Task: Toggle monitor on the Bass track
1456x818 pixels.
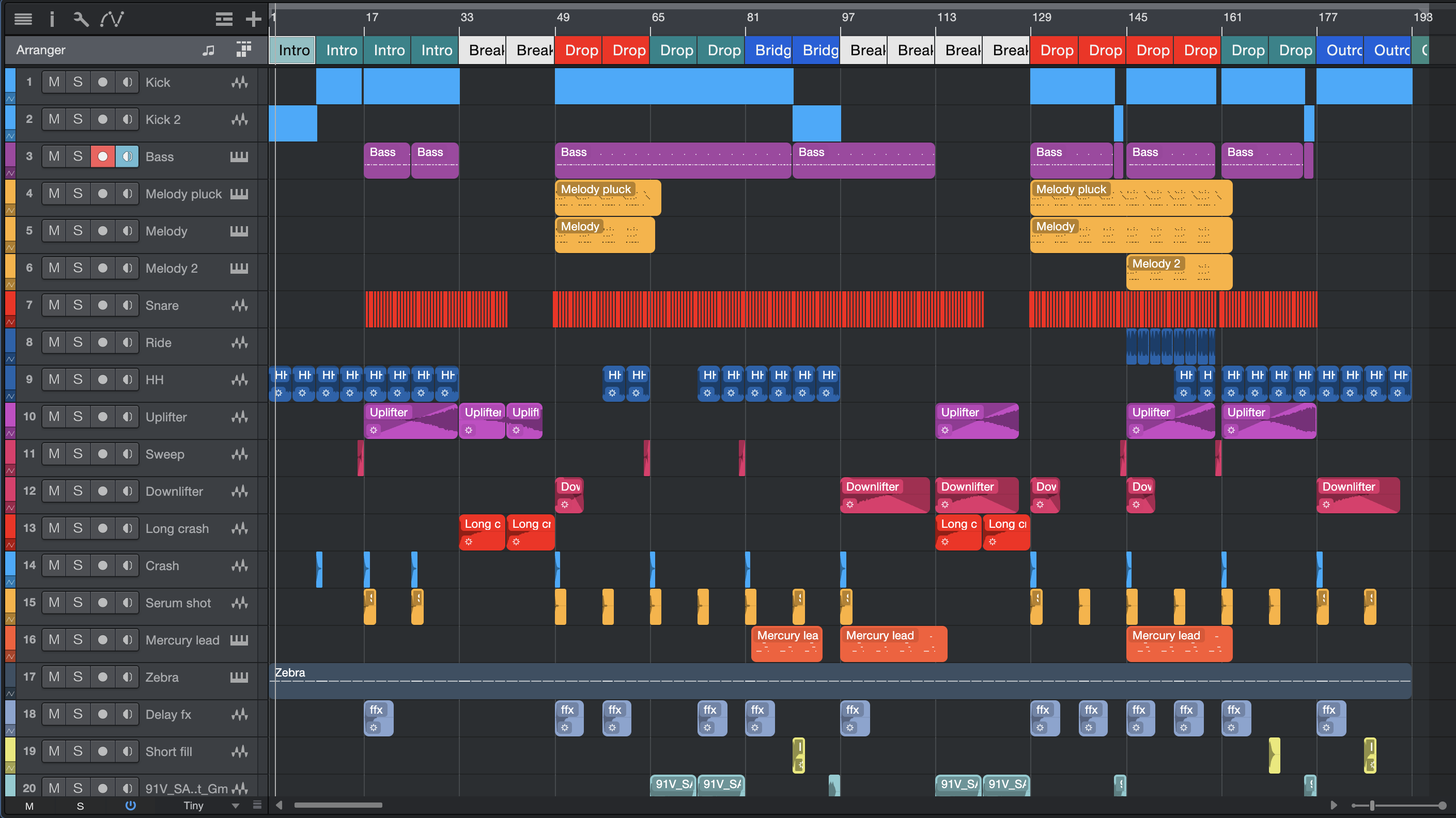Action: click(127, 156)
